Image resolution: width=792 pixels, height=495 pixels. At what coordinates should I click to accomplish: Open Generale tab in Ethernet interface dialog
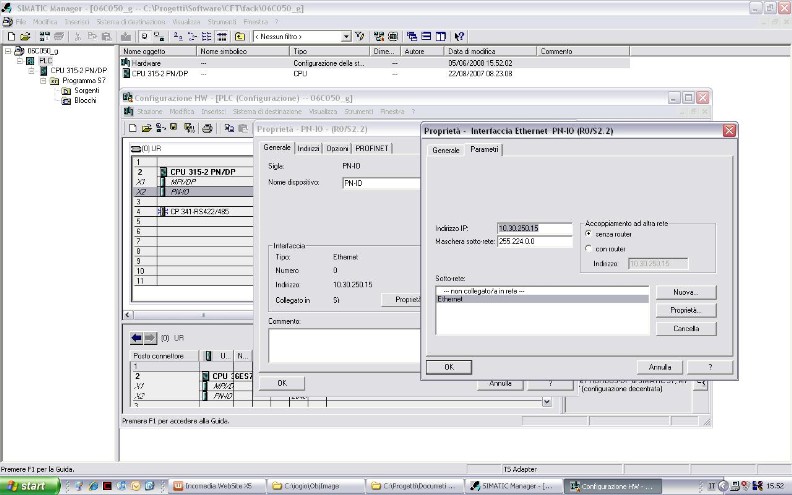coord(446,150)
